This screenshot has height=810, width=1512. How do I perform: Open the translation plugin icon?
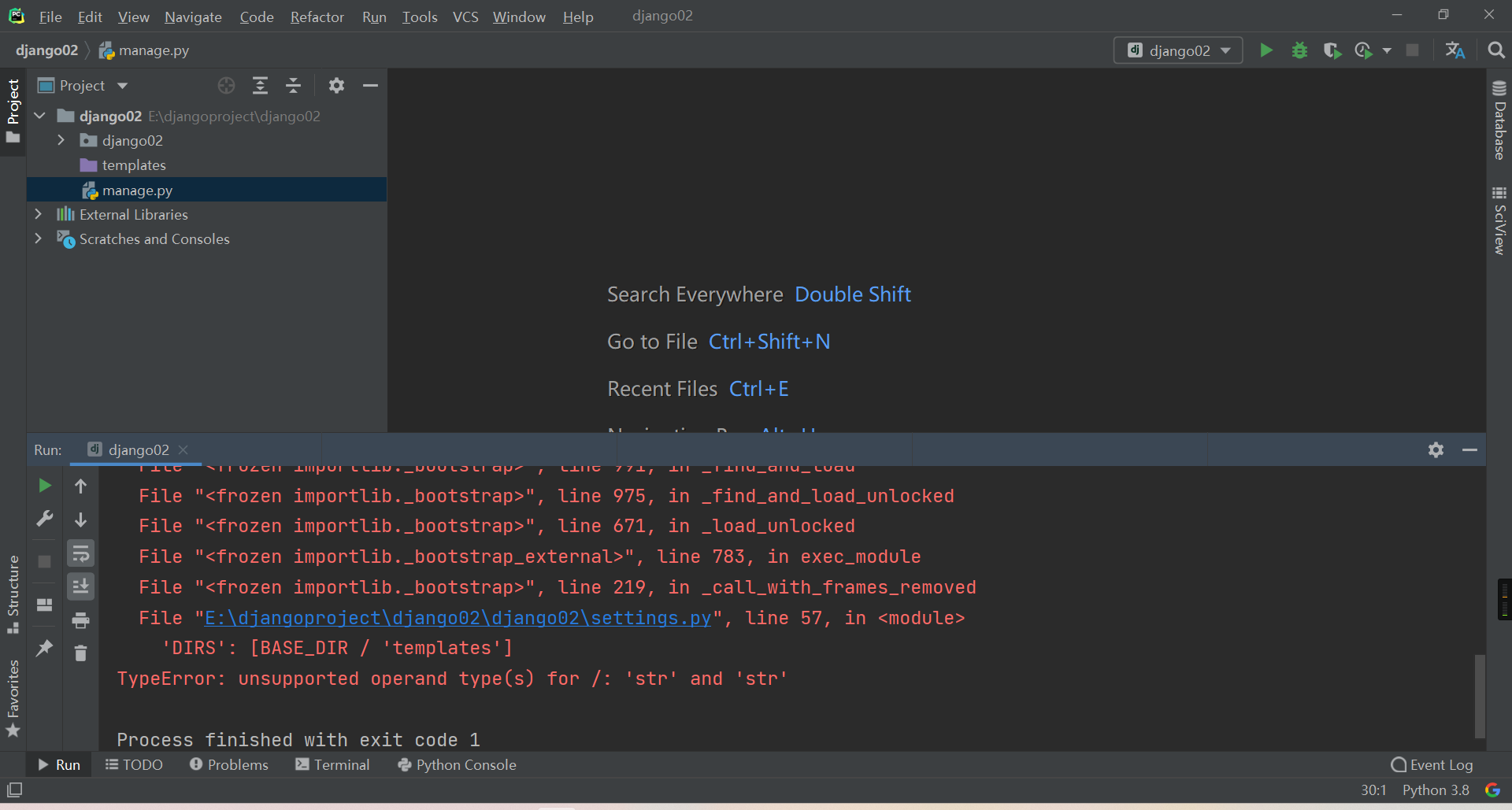pyautogui.click(x=1455, y=50)
